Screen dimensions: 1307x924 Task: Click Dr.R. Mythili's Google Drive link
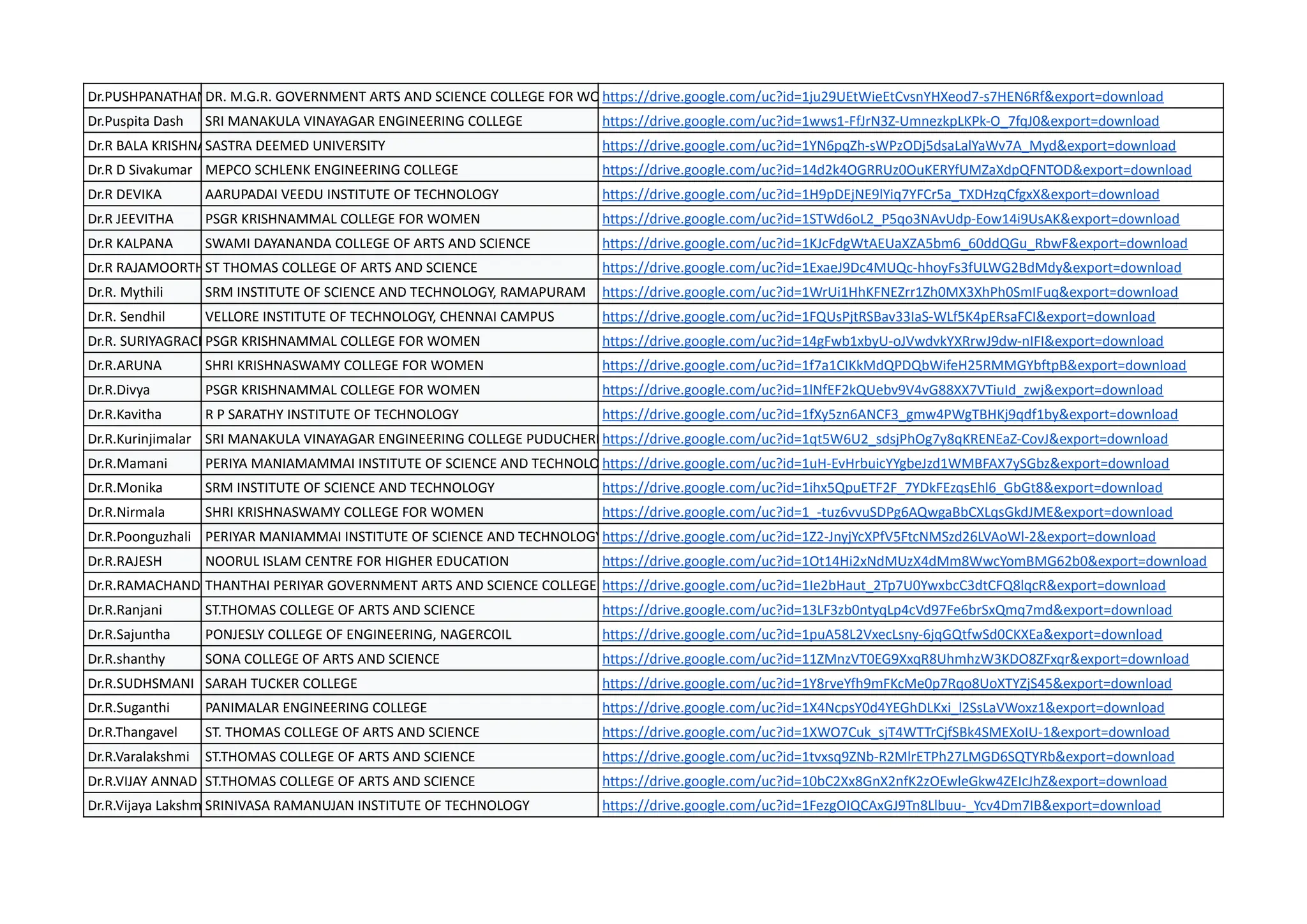coord(890,292)
